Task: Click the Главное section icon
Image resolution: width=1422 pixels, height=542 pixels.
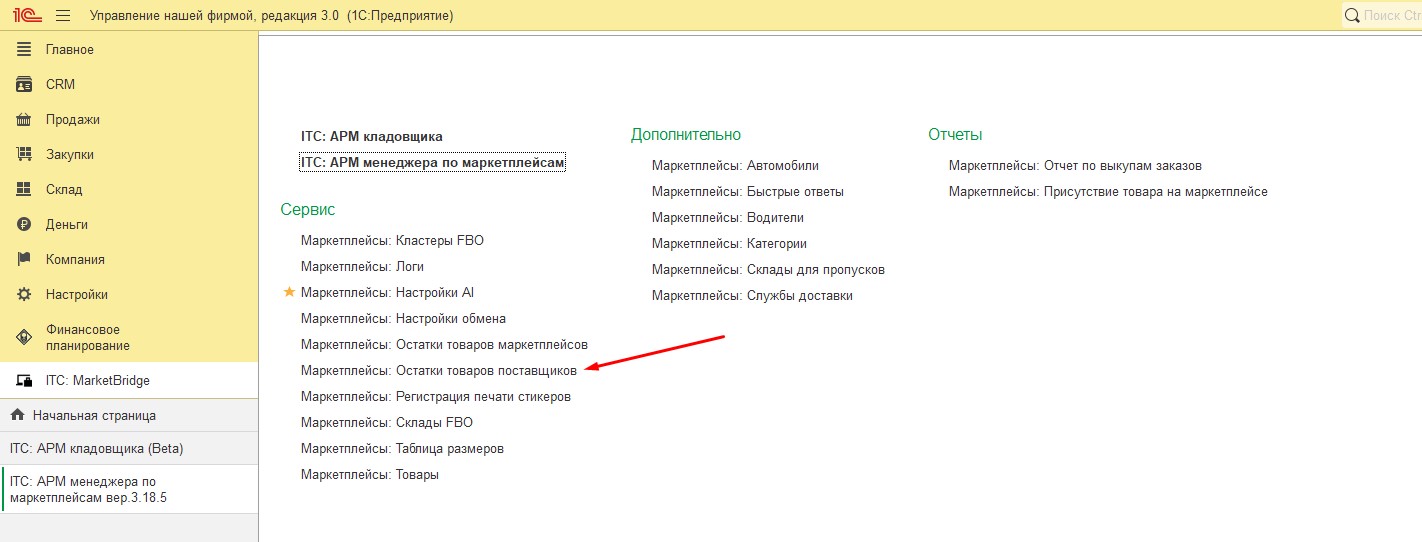Action: (x=24, y=50)
